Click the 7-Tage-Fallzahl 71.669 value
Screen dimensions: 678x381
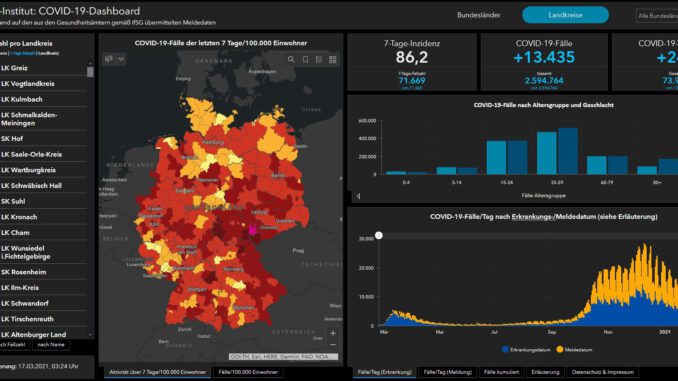click(412, 80)
